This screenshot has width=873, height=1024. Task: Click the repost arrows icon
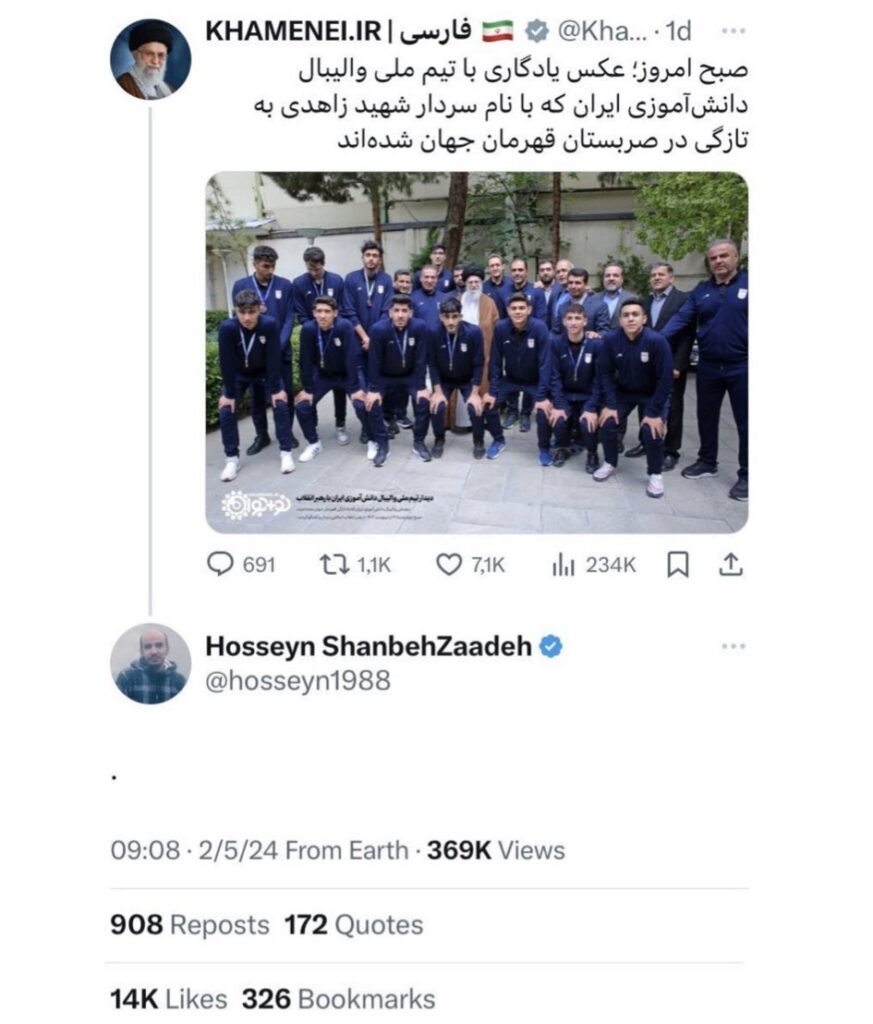334,564
